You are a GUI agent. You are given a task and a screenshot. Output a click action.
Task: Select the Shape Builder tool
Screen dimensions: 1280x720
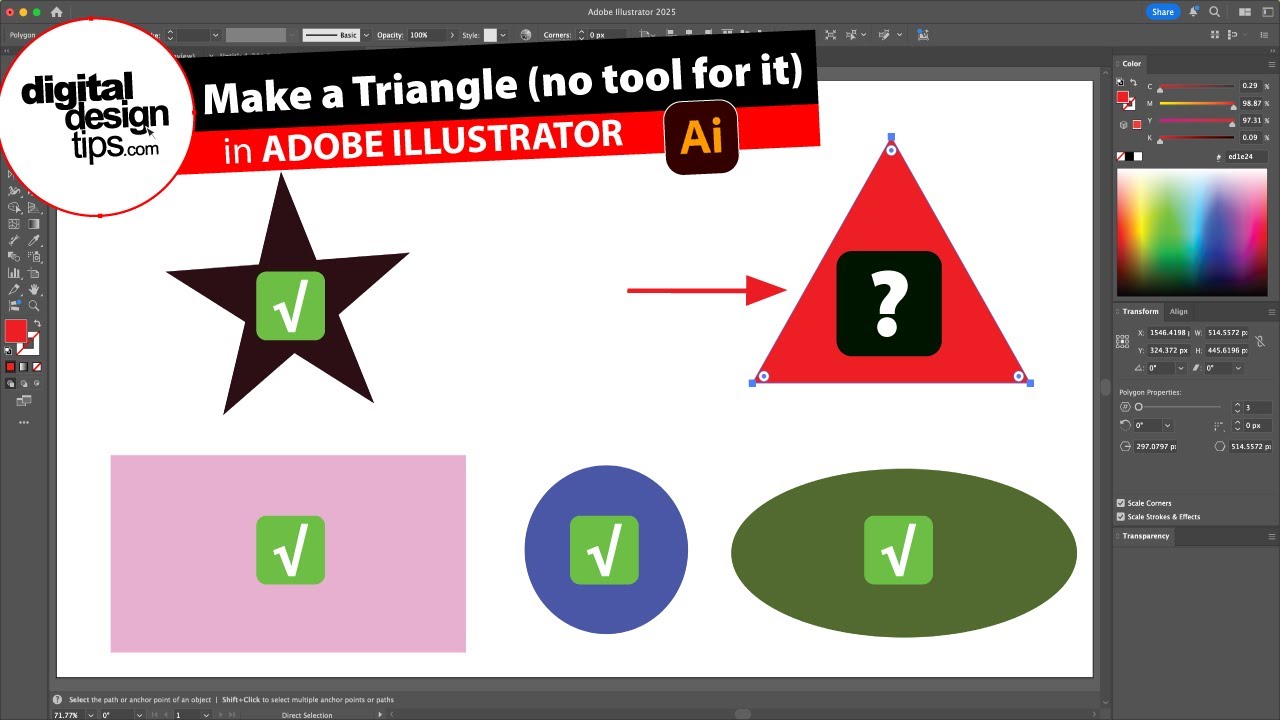(x=14, y=208)
